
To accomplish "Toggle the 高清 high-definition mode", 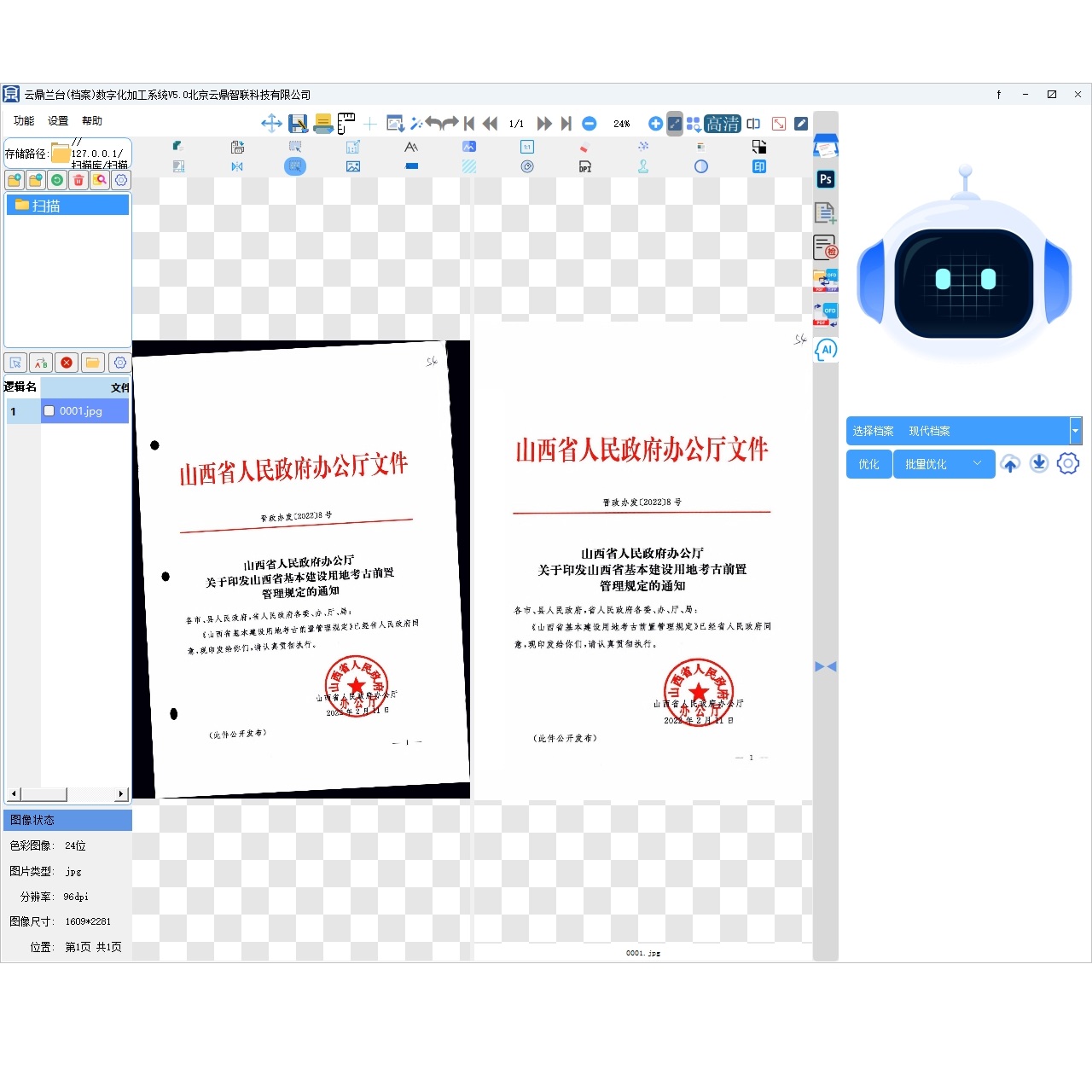I will click(723, 124).
